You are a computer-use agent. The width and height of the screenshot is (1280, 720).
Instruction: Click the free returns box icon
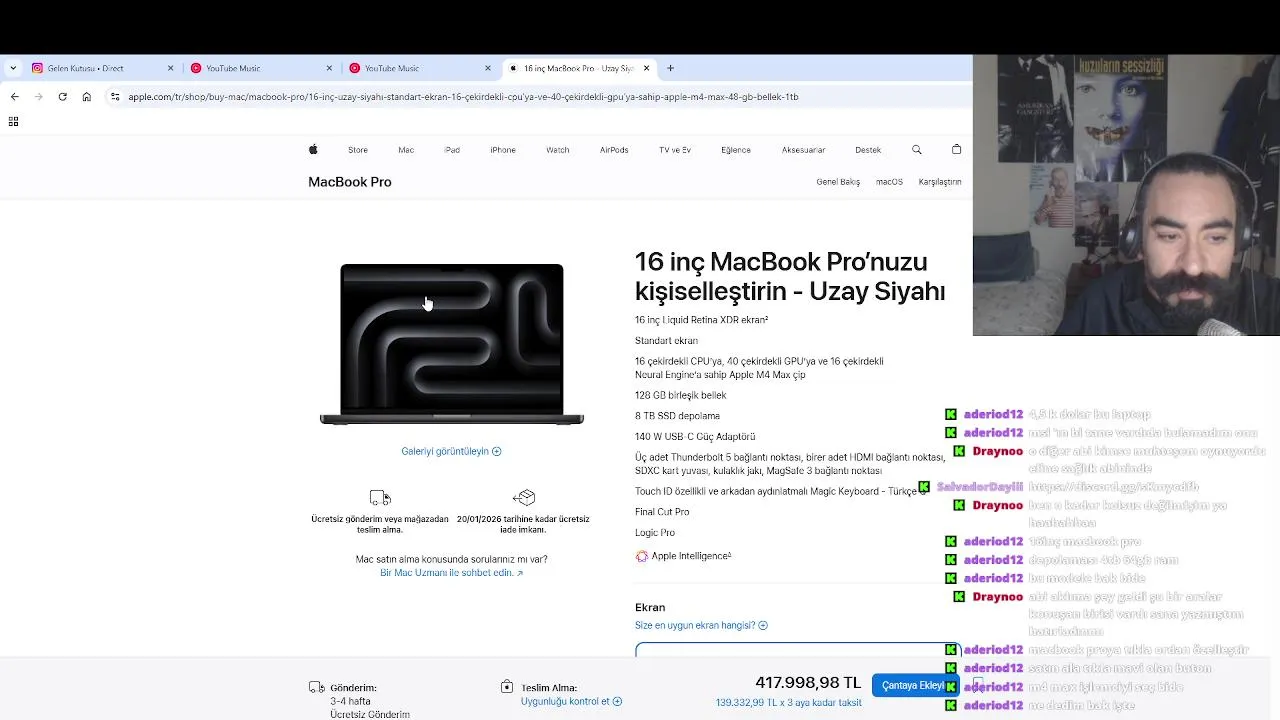pyautogui.click(x=524, y=497)
